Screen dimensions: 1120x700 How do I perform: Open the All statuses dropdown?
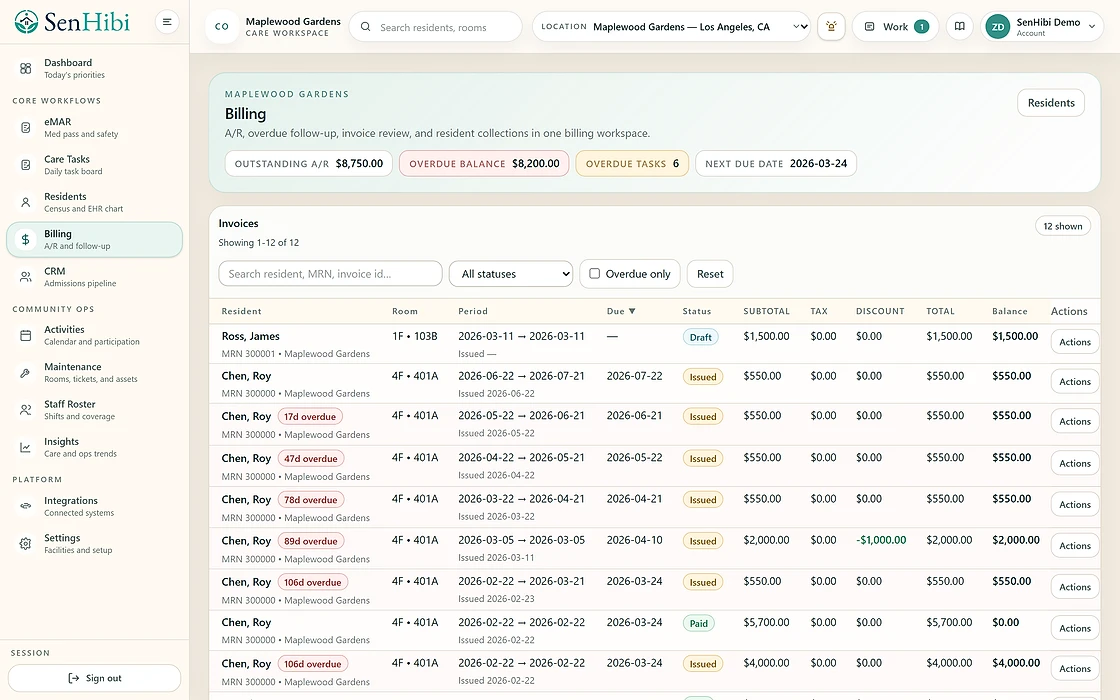pyautogui.click(x=511, y=274)
